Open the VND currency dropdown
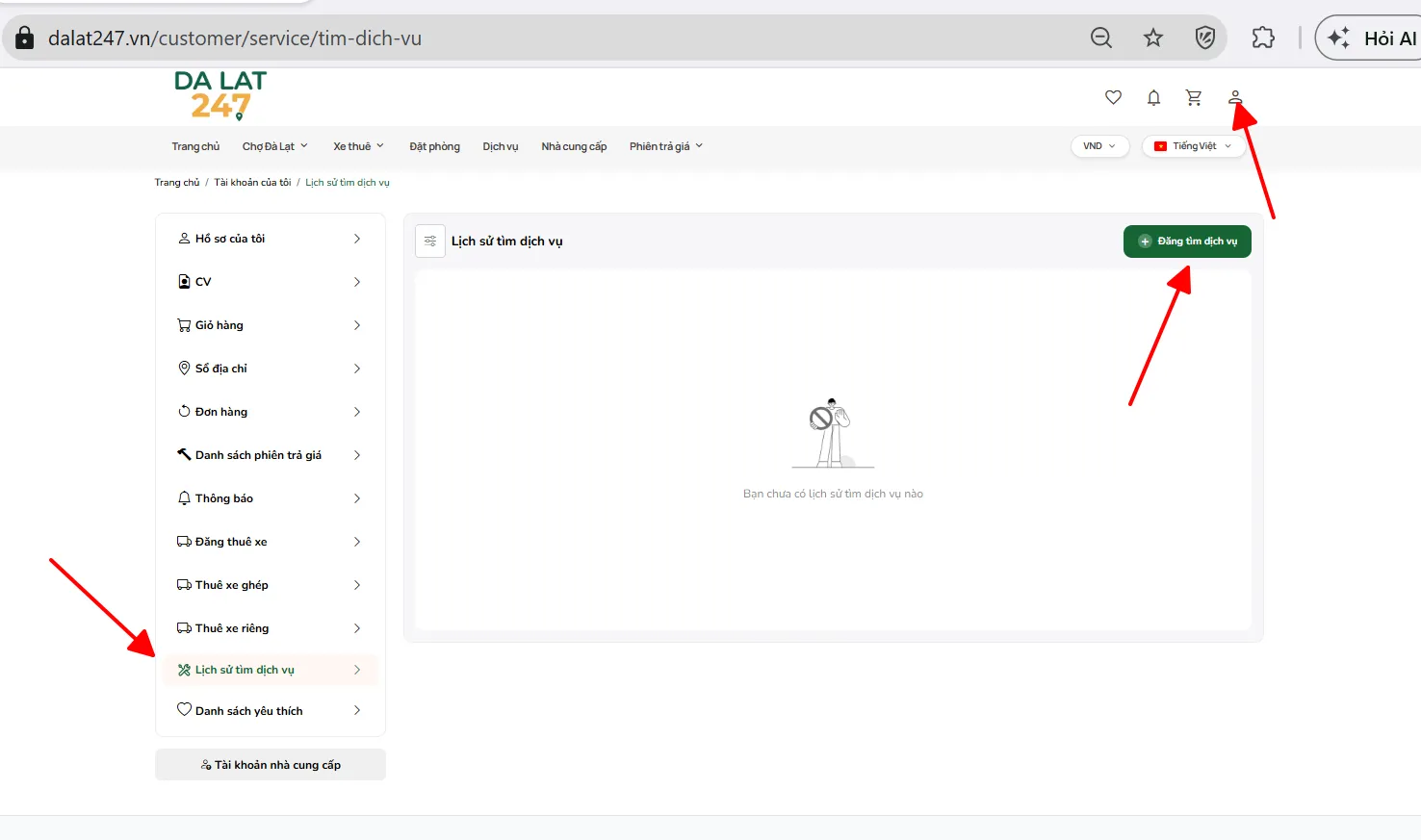Screen dimensions: 1421x840 pyautogui.click(x=1099, y=146)
